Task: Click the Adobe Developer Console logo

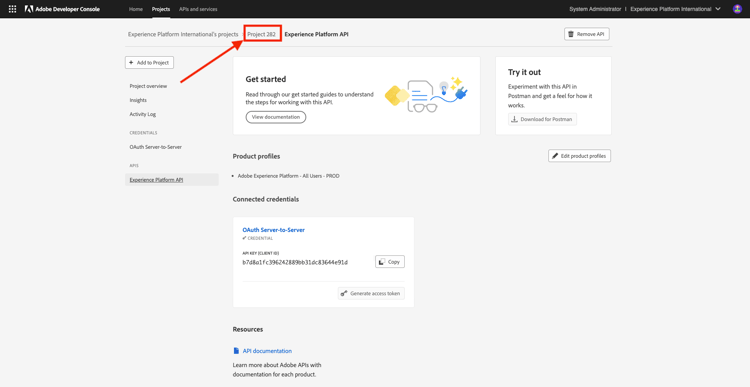Action: [x=62, y=9]
